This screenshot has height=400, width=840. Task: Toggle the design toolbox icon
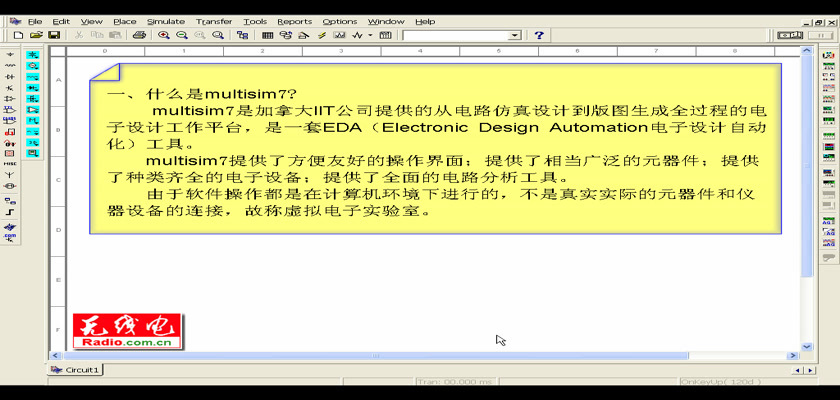(243, 35)
